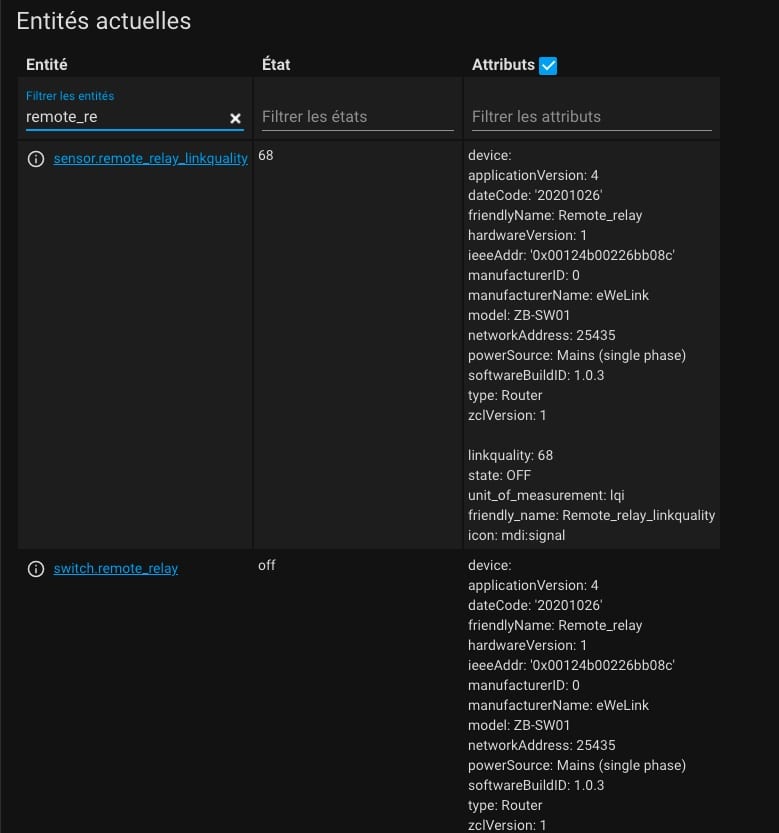
Task: Click the Filtrer les entités label
Action: coord(70,96)
